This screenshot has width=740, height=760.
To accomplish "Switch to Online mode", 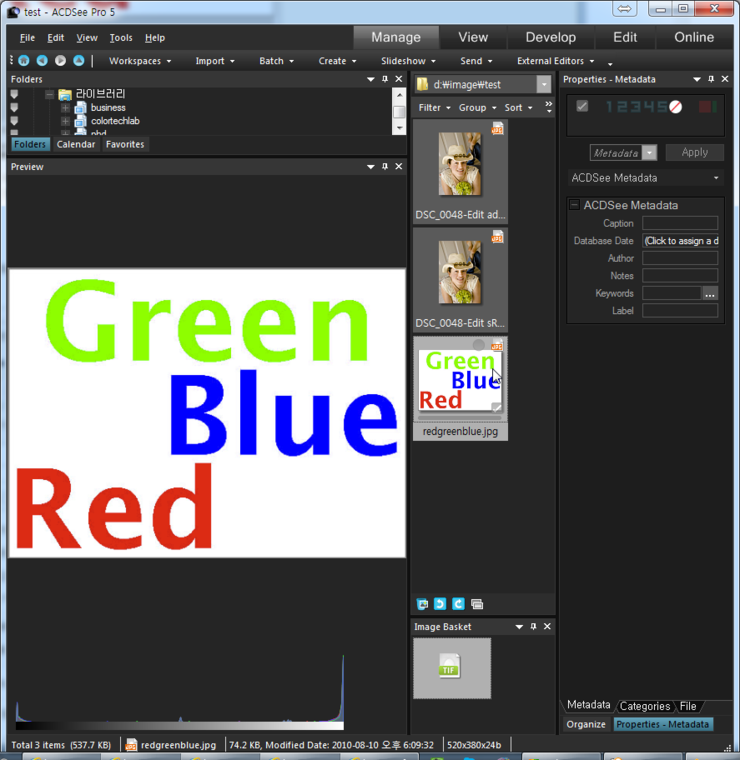I will (x=694, y=37).
